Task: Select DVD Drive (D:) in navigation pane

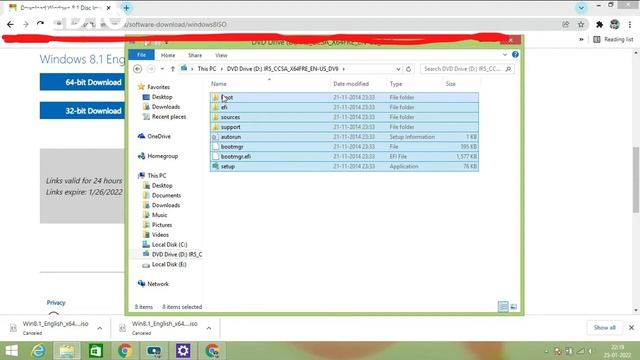Action: tap(172, 254)
